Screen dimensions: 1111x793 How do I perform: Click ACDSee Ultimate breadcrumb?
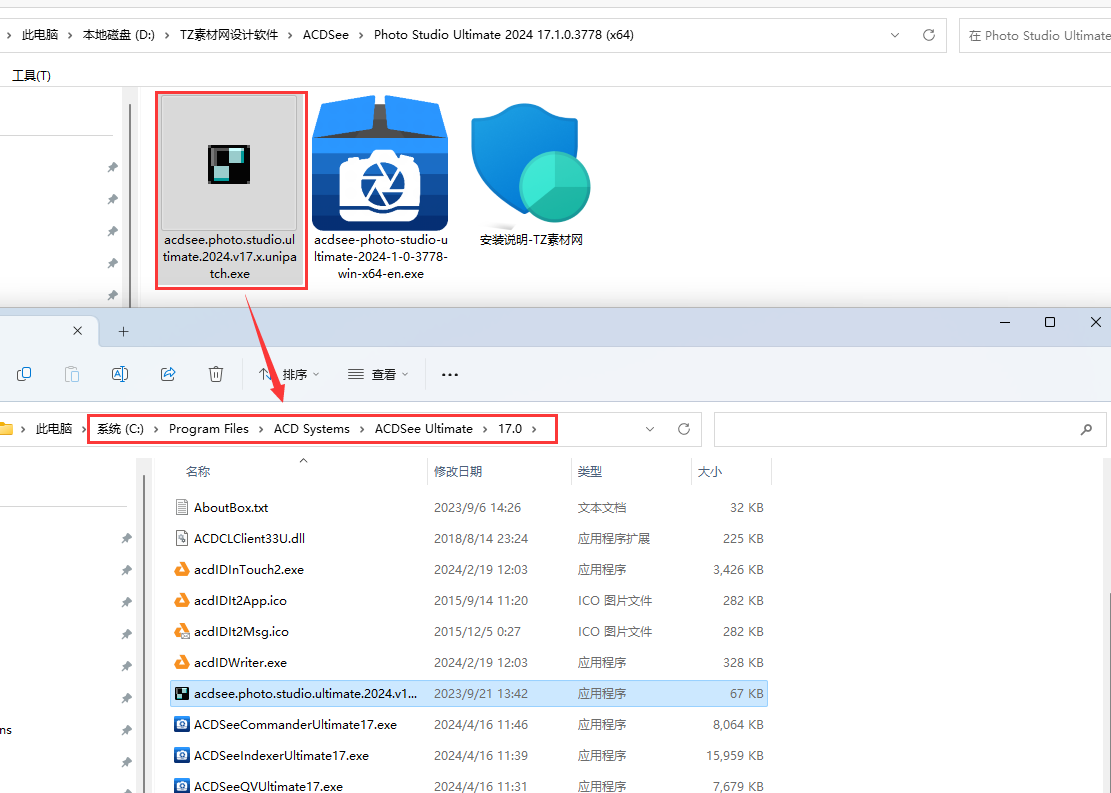click(424, 429)
